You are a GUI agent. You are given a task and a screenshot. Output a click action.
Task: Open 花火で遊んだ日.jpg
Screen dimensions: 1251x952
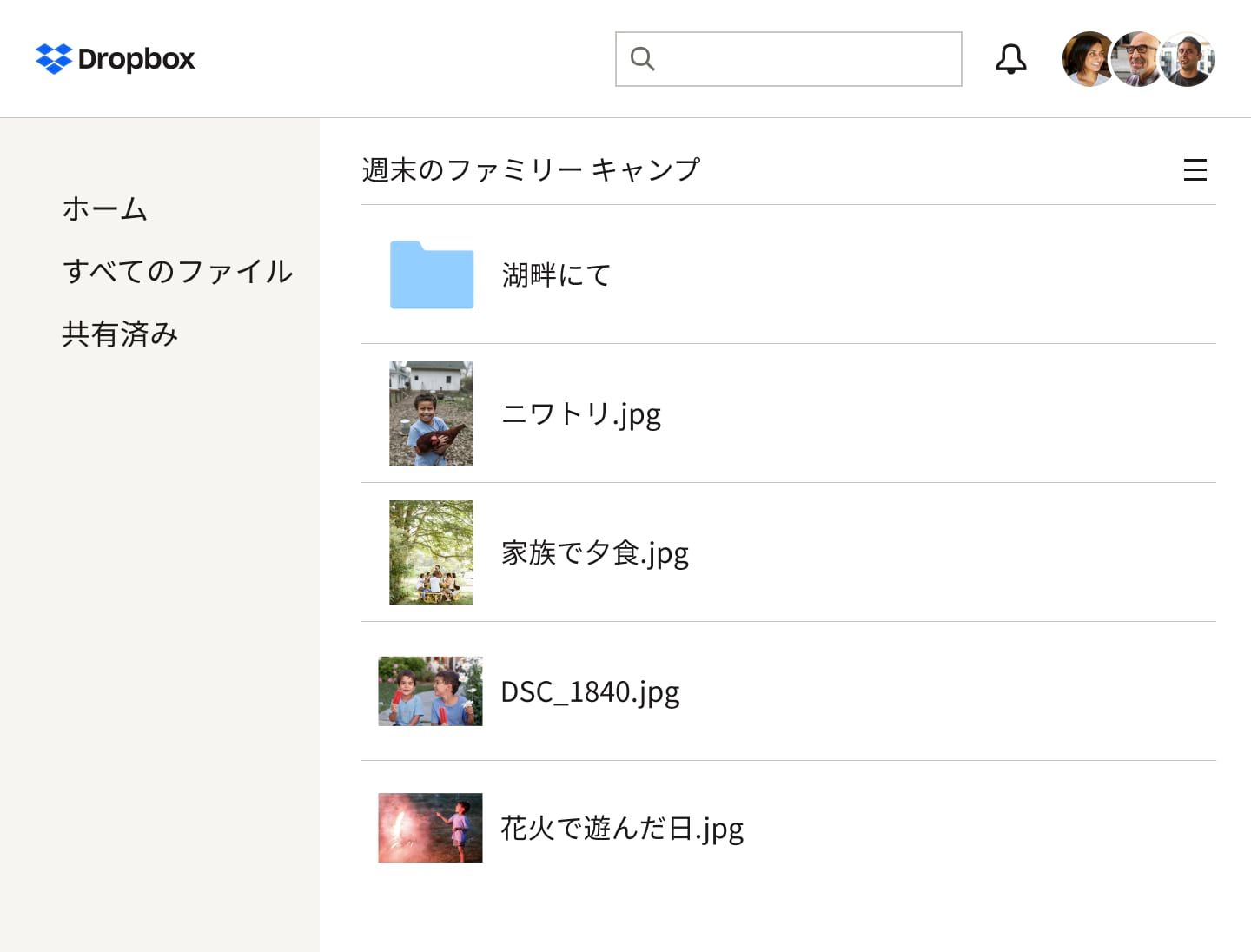click(622, 828)
